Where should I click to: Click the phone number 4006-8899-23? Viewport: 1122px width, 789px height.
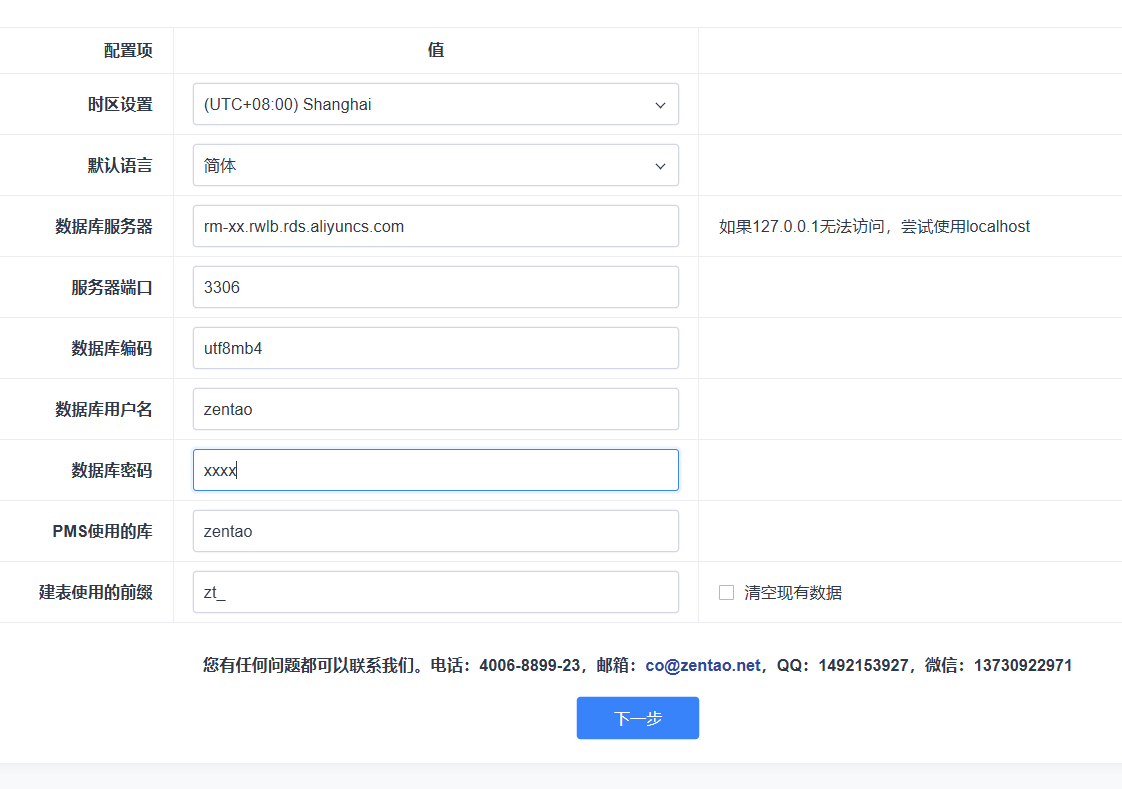530,665
